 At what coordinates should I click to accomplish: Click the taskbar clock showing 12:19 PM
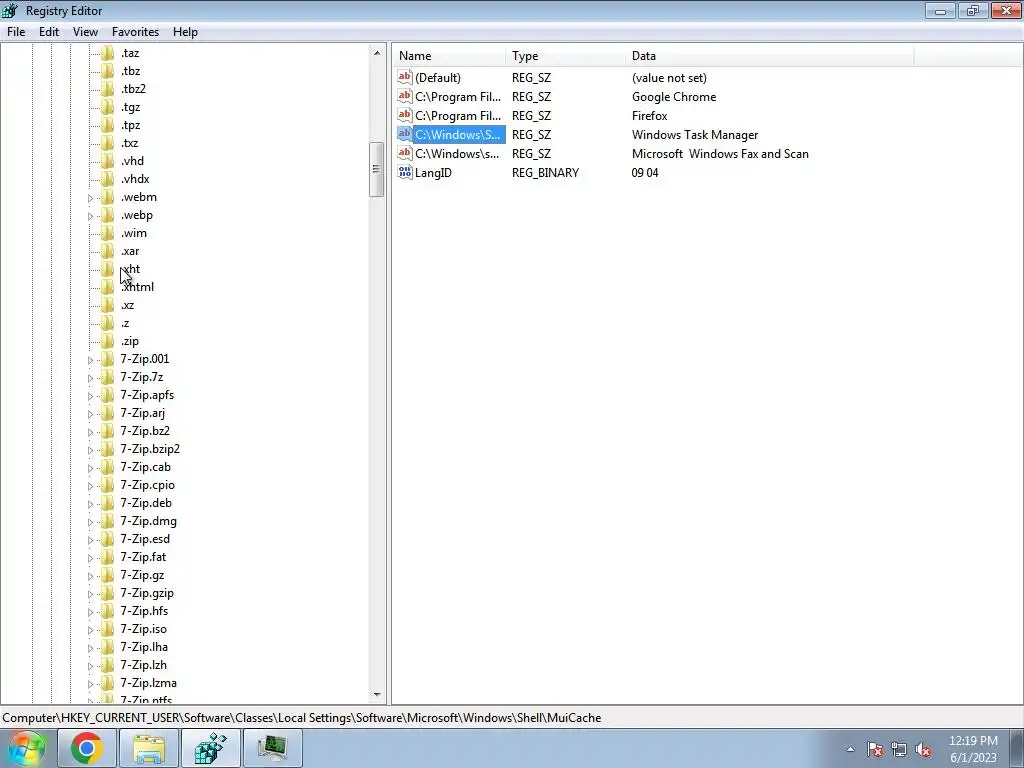[x=973, y=749]
